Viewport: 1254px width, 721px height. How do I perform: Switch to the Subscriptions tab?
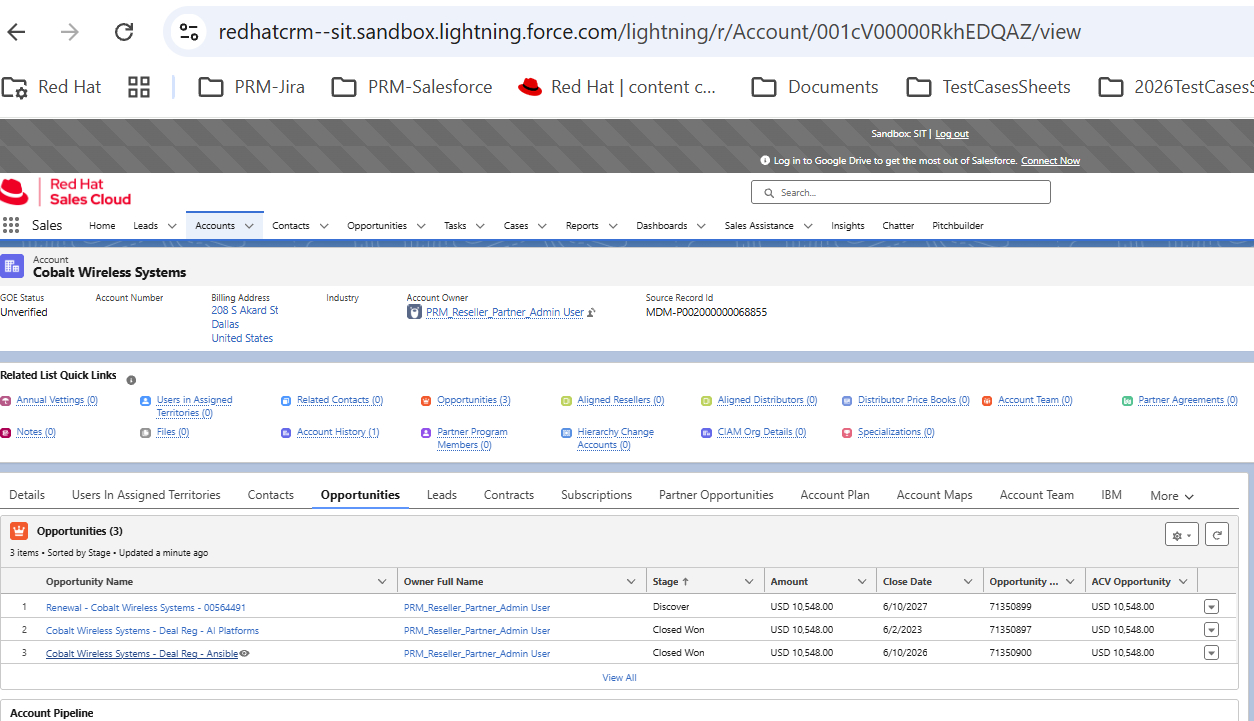596,495
